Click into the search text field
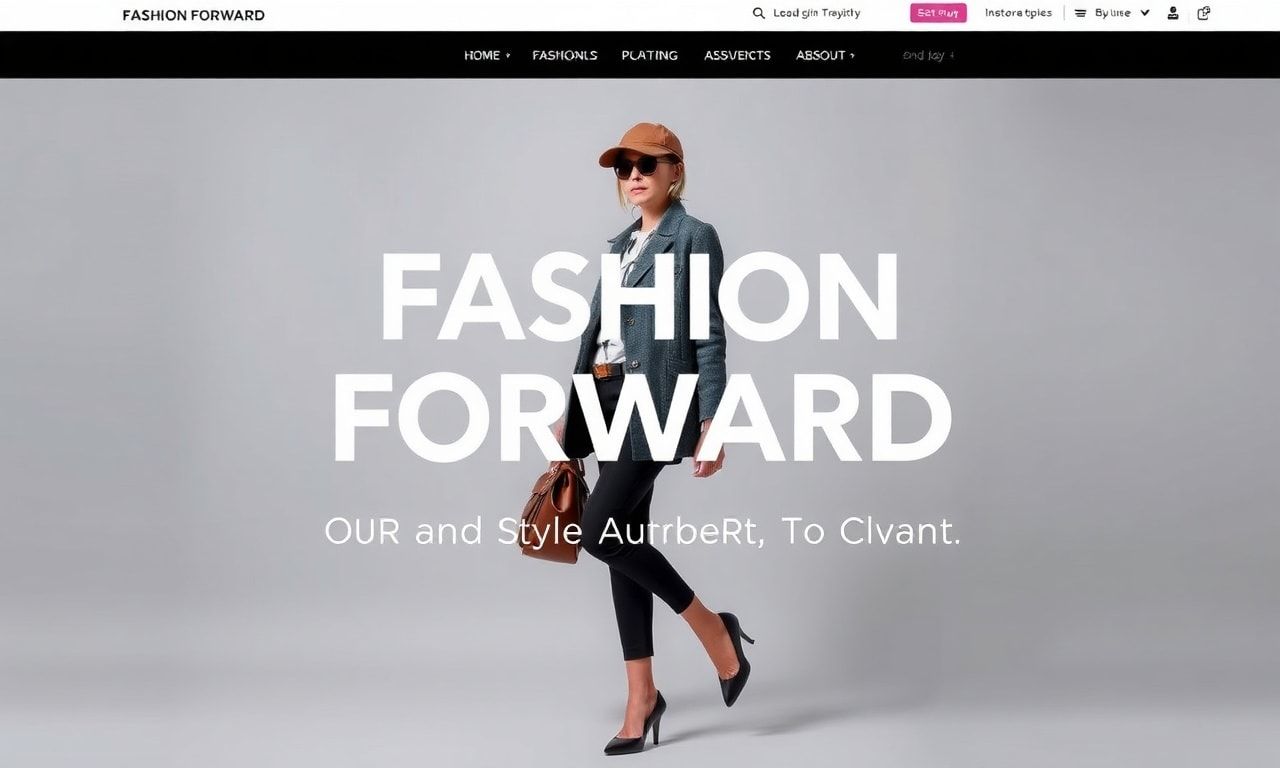The image size is (1280, 768). click(x=817, y=13)
